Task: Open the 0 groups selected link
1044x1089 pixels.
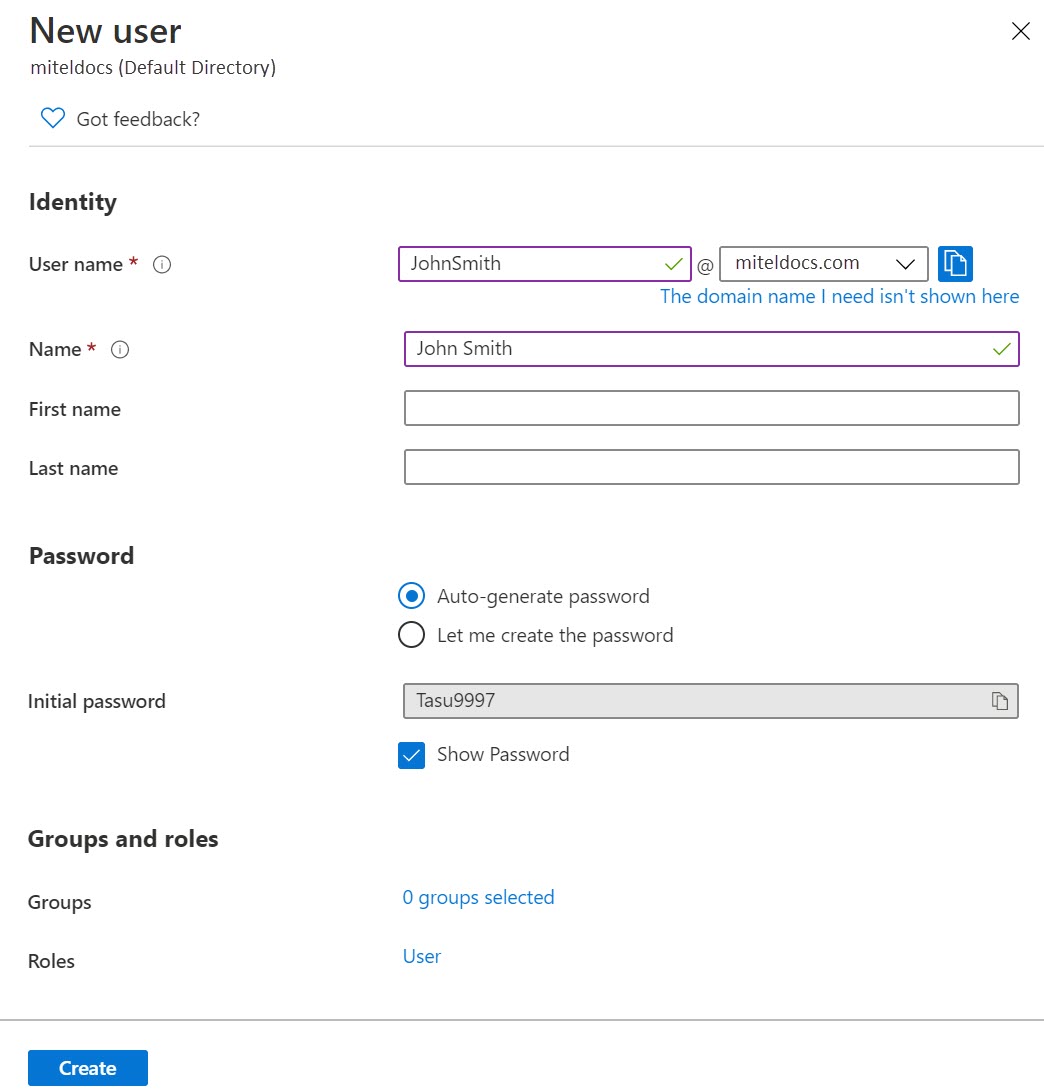Action: (478, 897)
